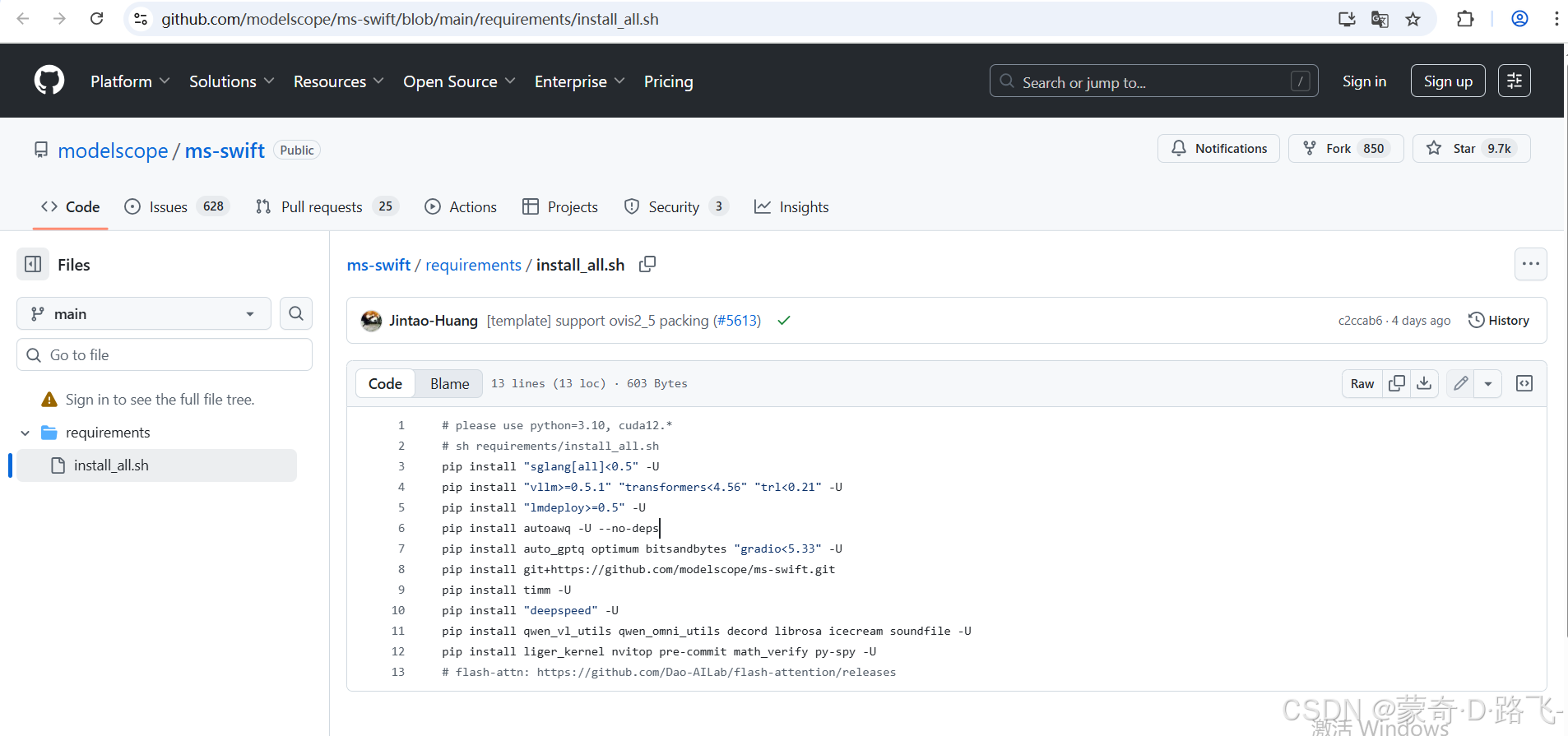
Task: Click the Sign up button
Action: tap(1448, 81)
